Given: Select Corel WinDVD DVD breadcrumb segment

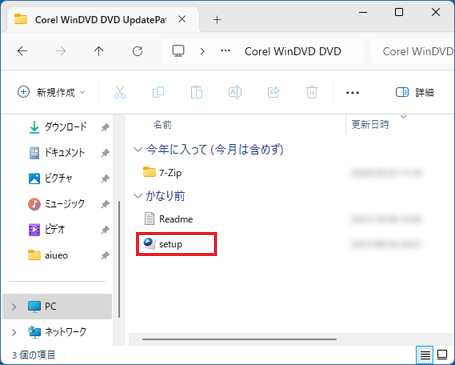Looking at the screenshot, I should click(x=293, y=51).
